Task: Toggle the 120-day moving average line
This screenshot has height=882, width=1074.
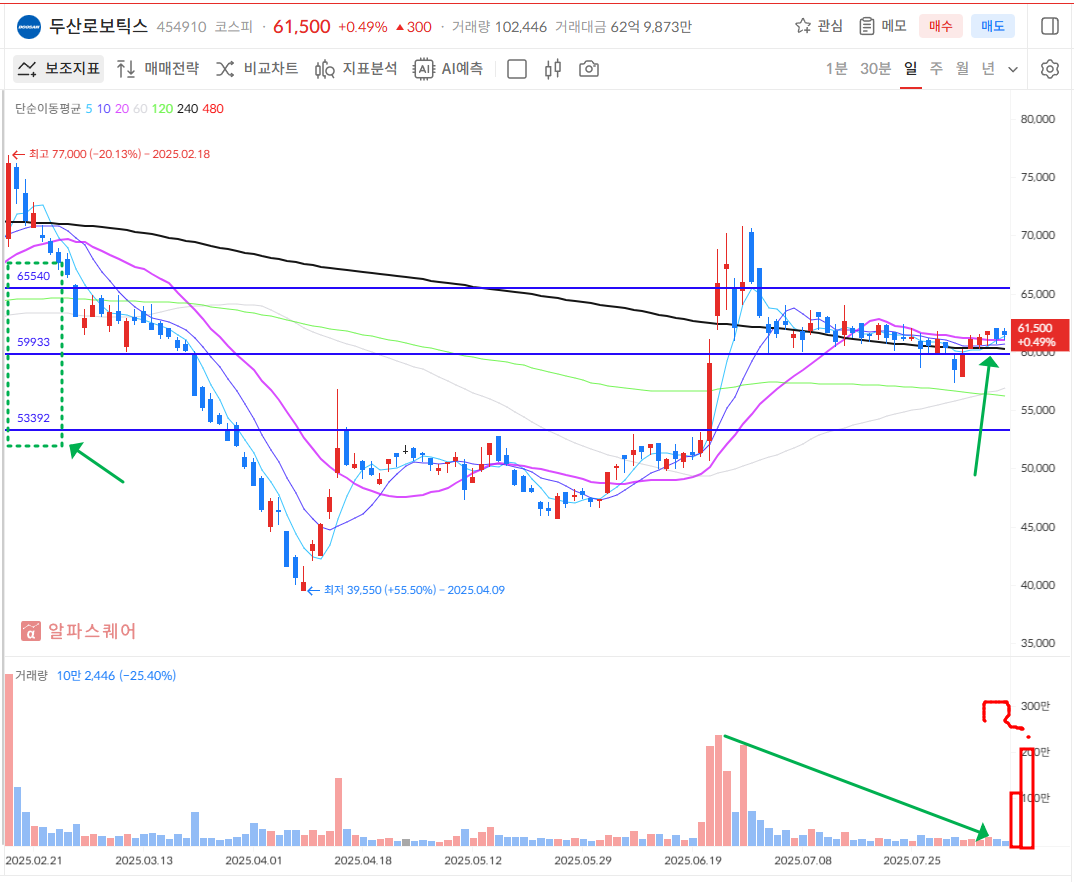Action: click(162, 109)
